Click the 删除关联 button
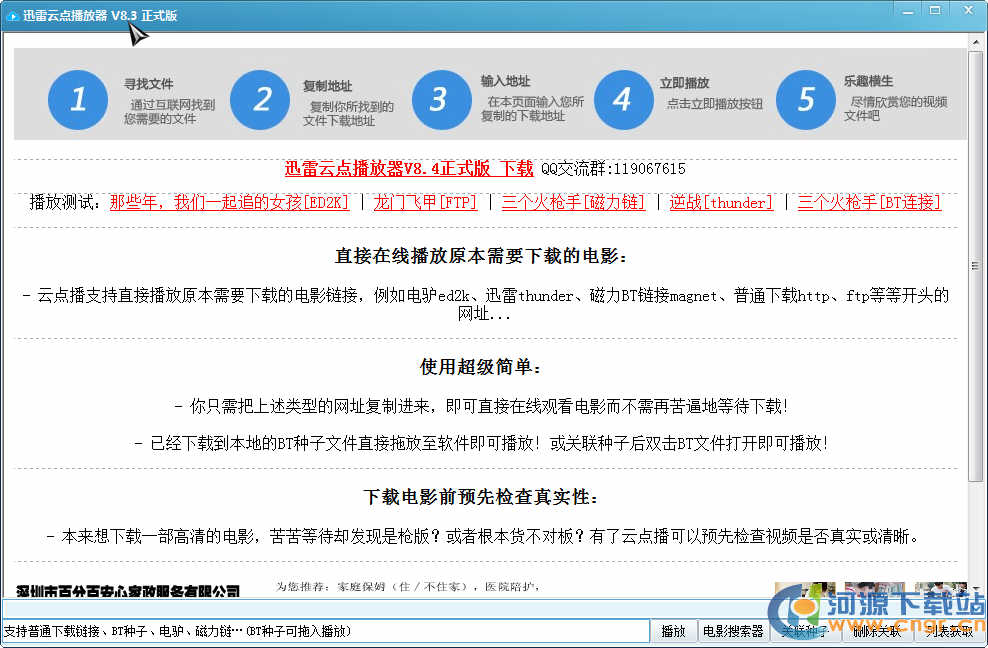988x648 pixels. (876, 631)
